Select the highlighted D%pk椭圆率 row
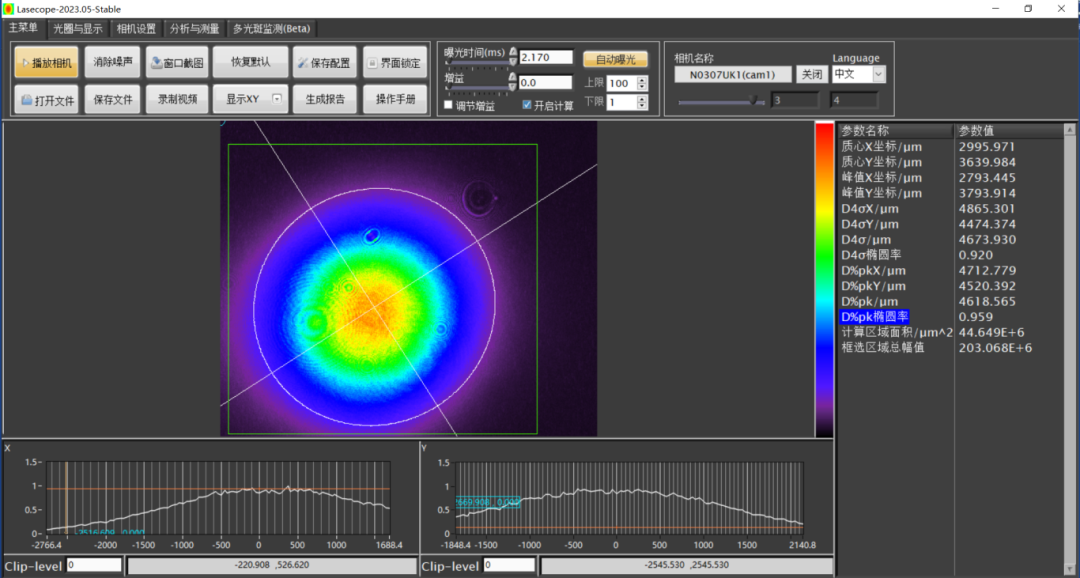 951,317
